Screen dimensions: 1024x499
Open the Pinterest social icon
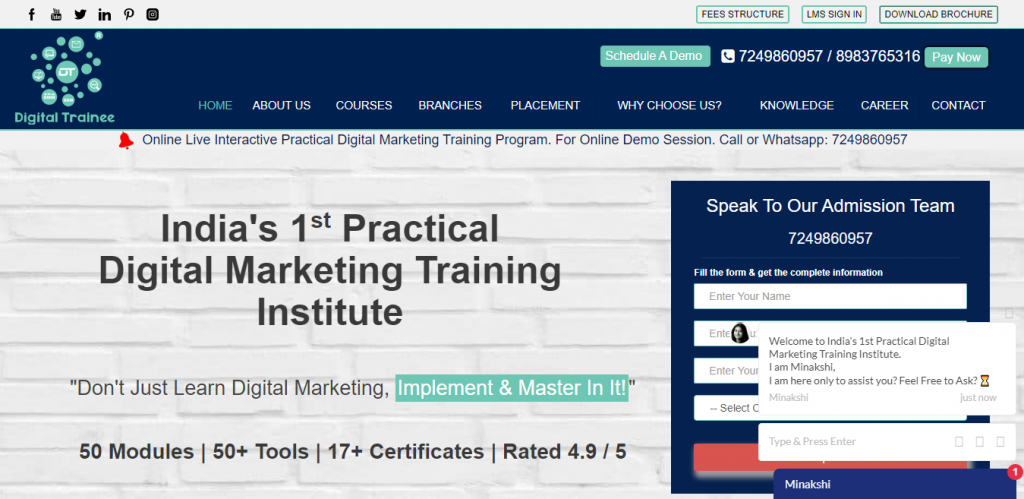click(x=129, y=14)
